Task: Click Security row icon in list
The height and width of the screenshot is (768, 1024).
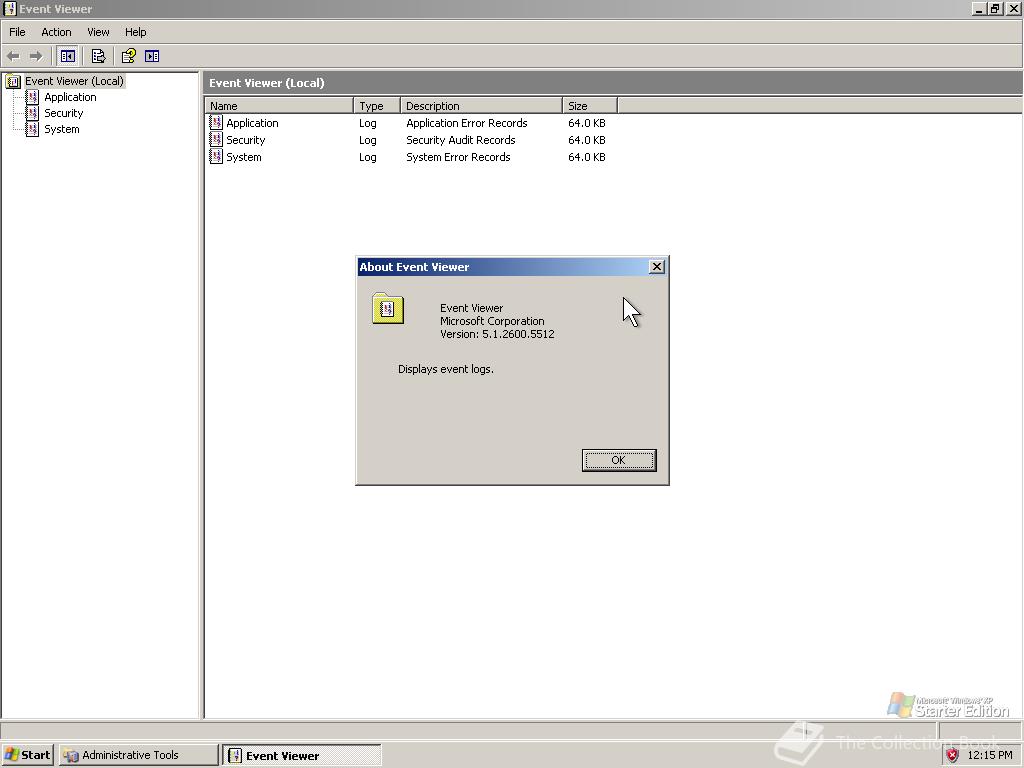Action: tap(216, 139)
